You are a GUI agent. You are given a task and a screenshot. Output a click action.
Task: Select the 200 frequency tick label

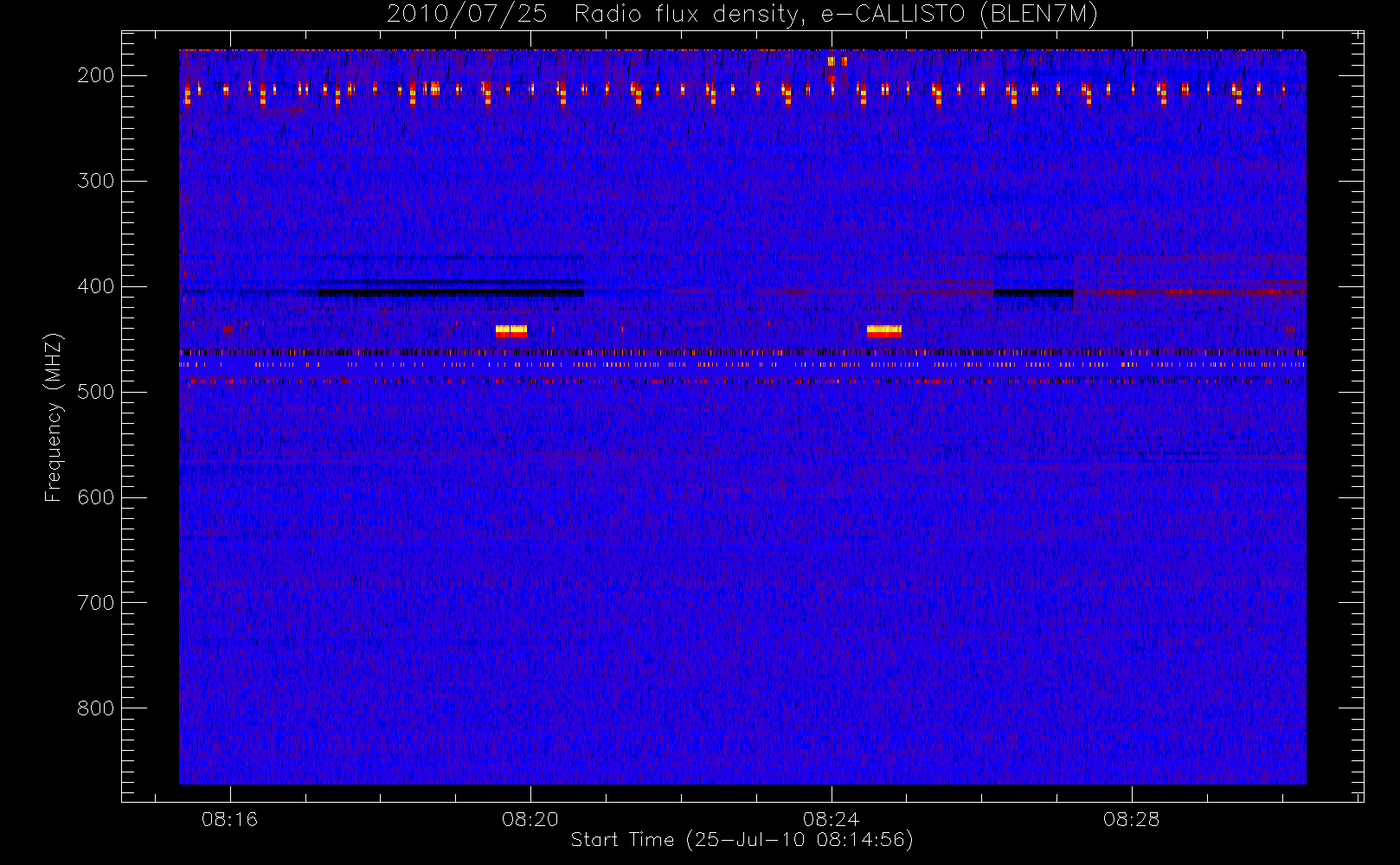pyautogui.click(x=96, y=75)
